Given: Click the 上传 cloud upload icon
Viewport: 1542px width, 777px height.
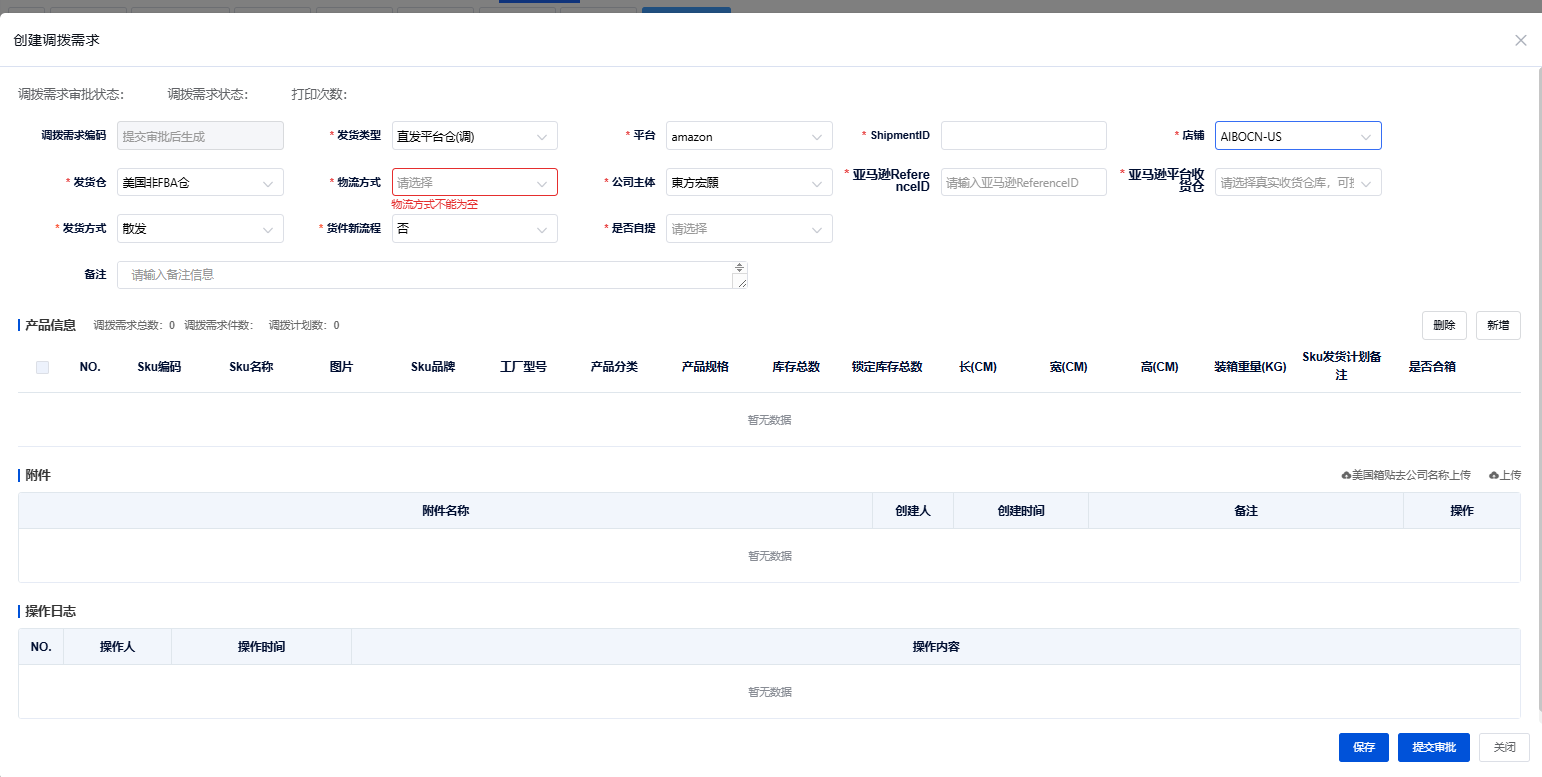Looking at the screenshot, I should [x=1494, y=475].
